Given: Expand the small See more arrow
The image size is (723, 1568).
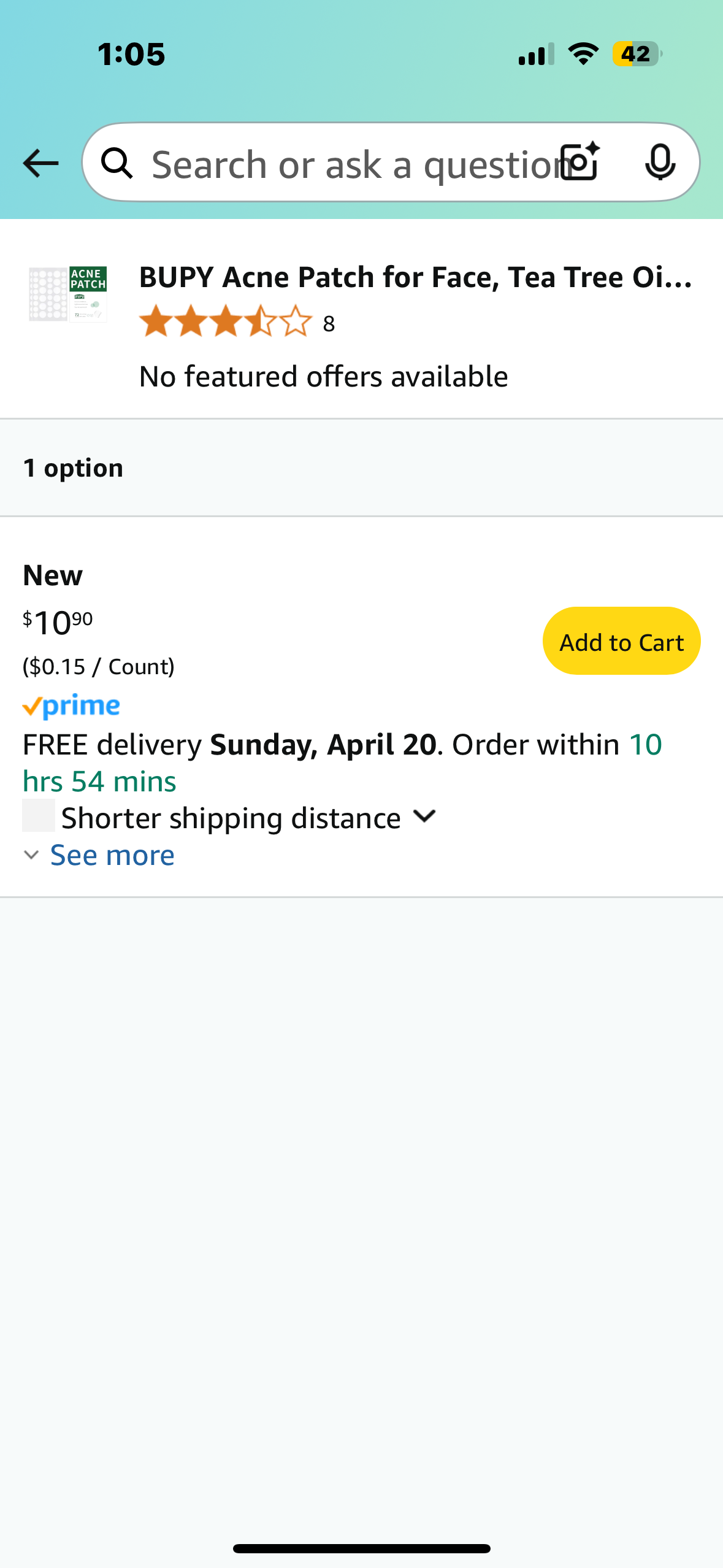Looking at the screenshot, I should [x=31, y=855].
